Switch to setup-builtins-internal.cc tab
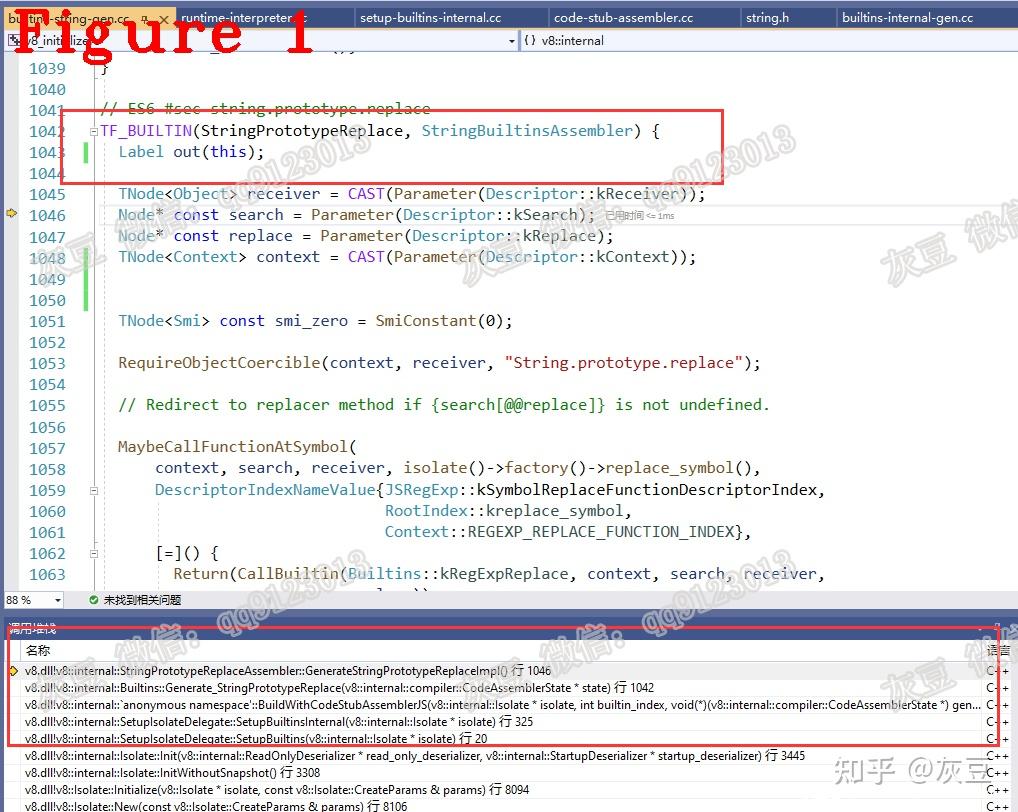This screenshot has width=1018, height=812. pyautogui.click(x=430, y=18)
